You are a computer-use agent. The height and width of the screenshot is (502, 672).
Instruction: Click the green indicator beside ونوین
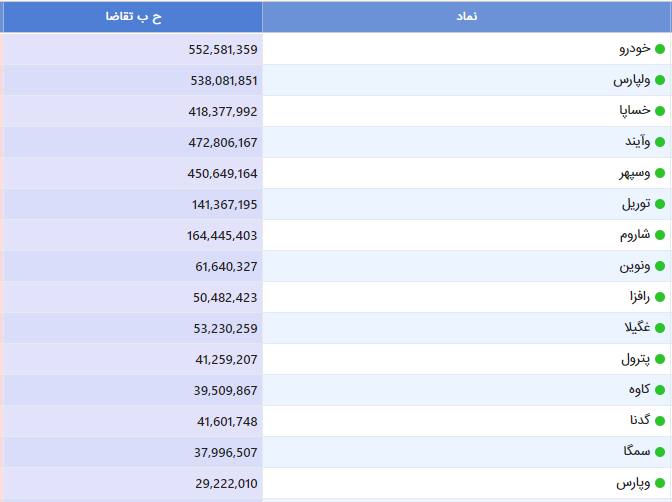point(660,266)
